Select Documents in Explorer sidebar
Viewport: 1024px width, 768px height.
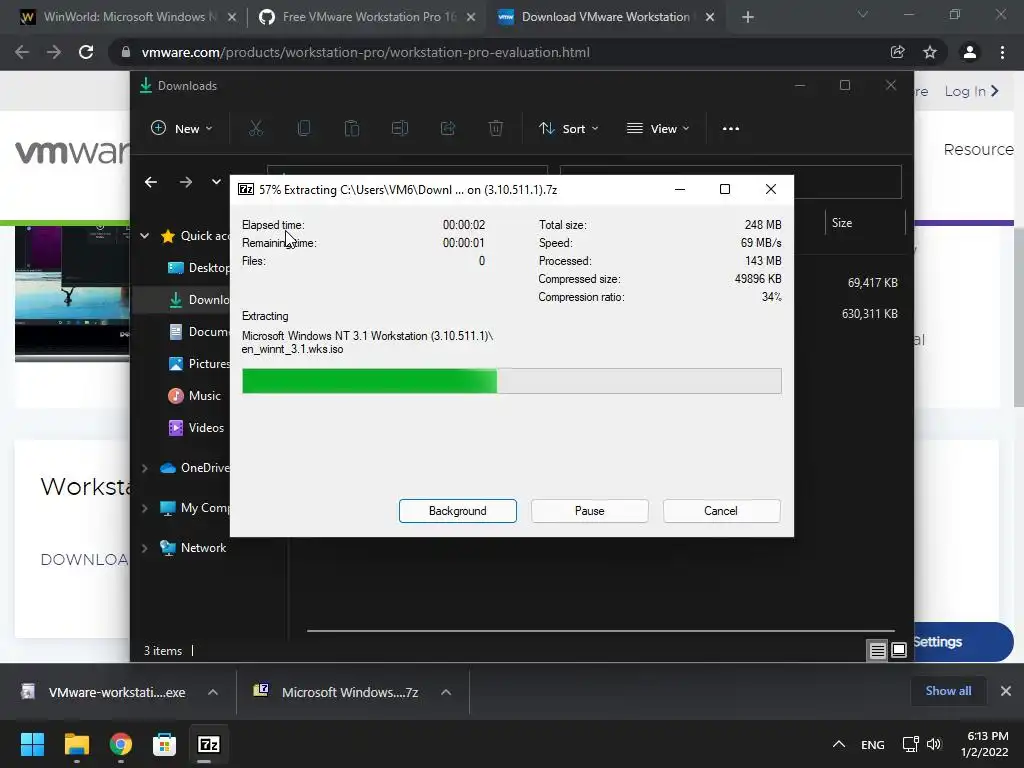pyautogui.click(x=199, y=332)
